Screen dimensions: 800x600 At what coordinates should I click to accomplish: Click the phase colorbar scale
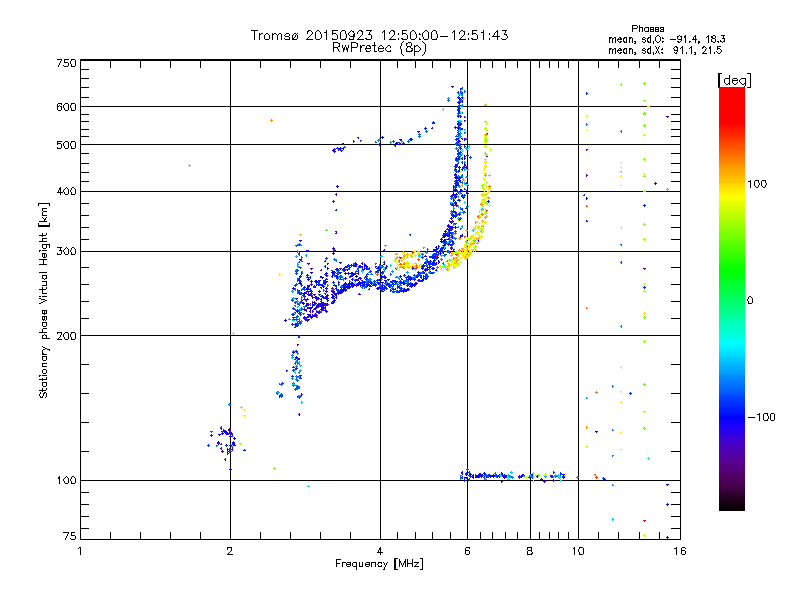click(732, 298)
